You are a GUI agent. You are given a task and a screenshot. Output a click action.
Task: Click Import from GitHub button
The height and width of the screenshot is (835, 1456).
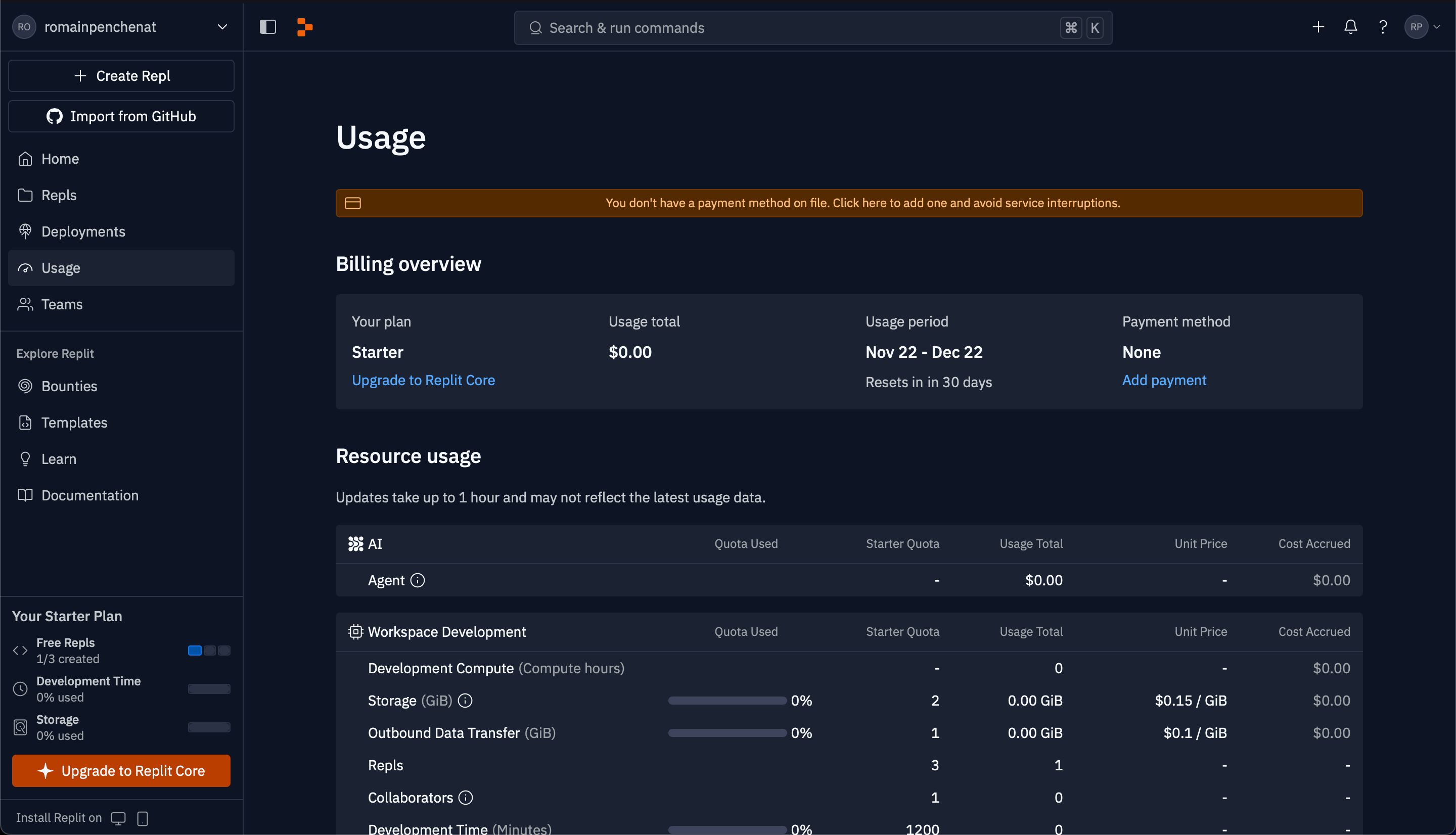tap(121, 116)
